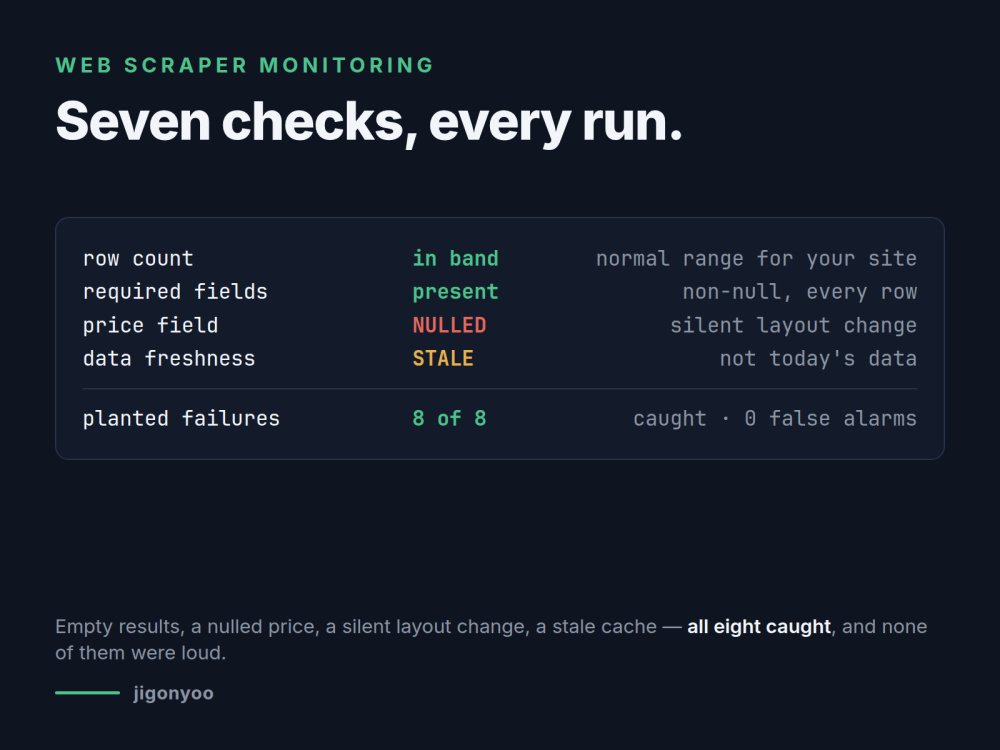Select the 'data freshness' row label

pos(168,358)
